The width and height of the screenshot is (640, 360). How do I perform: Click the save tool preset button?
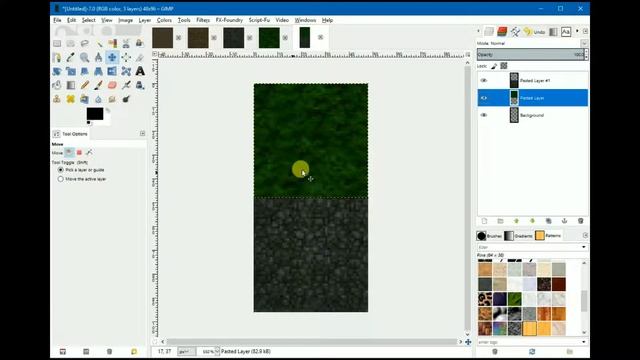(x=62, y=351)
